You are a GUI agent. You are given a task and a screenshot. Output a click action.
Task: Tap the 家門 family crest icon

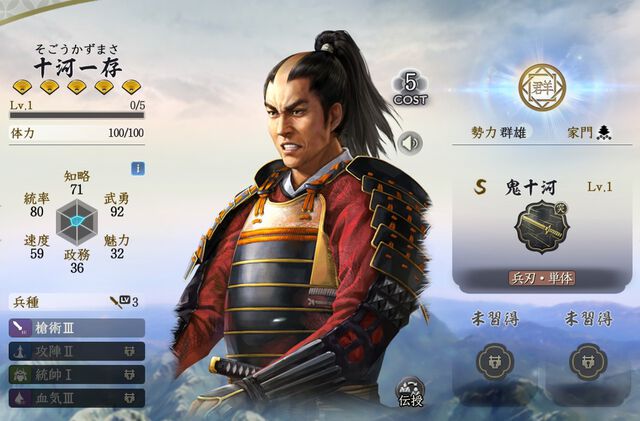(x=604, y=132)
